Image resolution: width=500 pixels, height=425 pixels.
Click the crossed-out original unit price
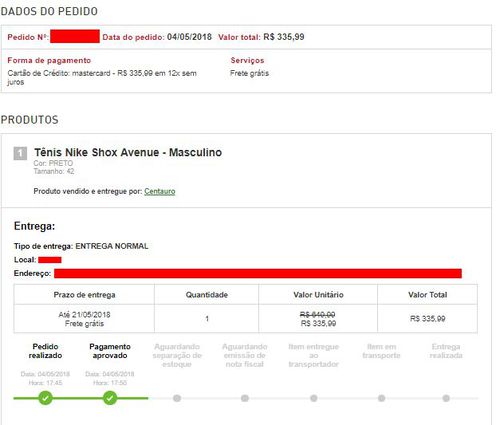click(x=318, y=314)
